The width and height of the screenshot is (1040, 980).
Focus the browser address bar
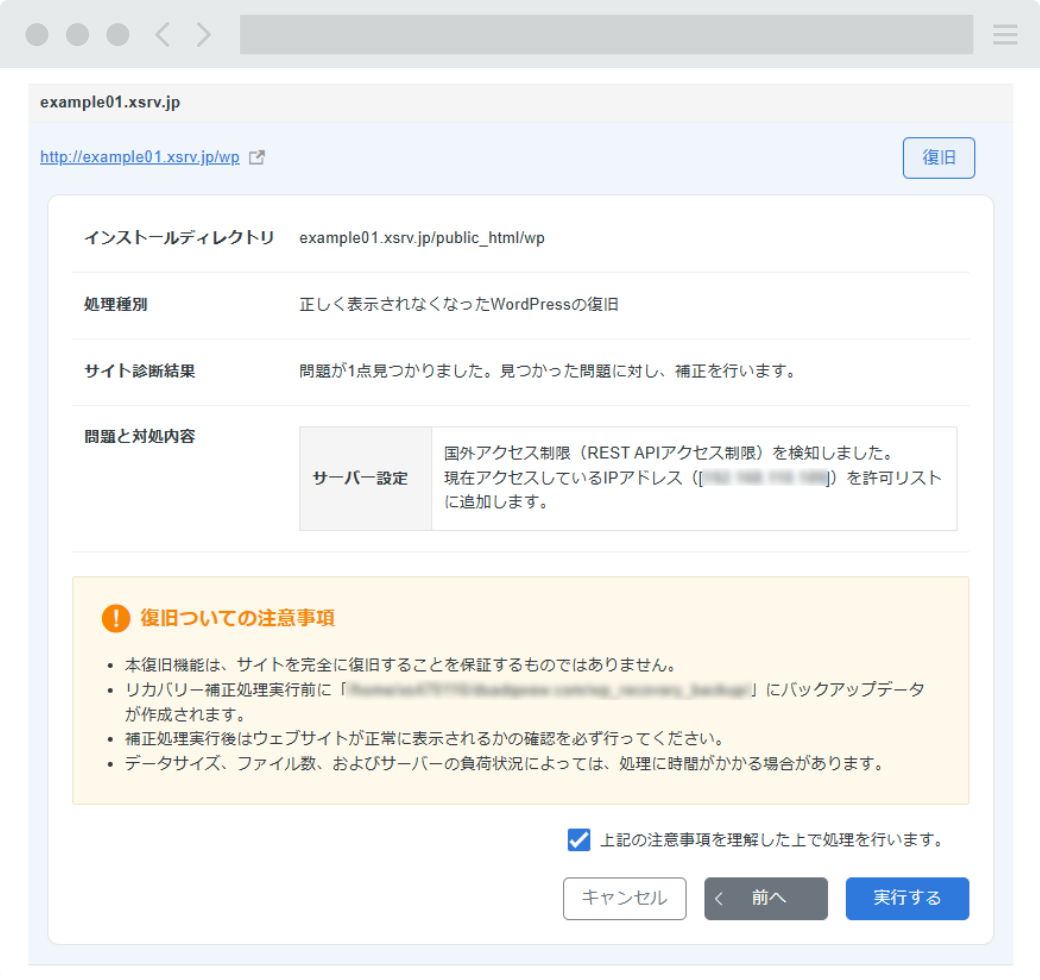[606, 35]
